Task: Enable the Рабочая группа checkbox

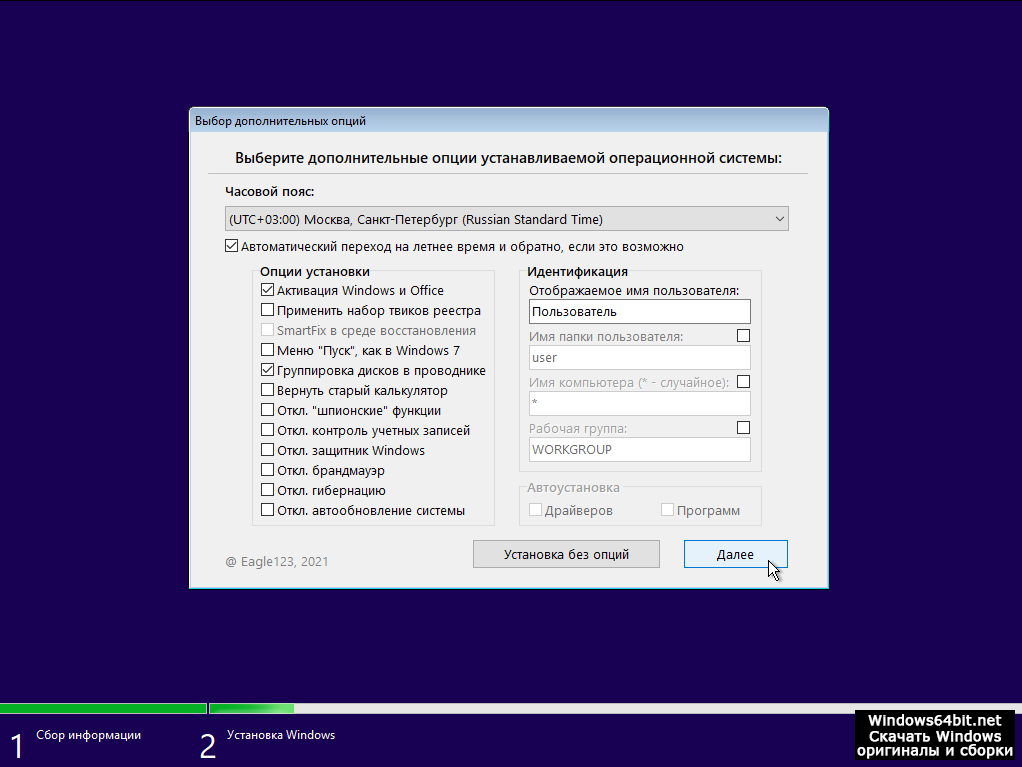Action: [x=743, y=428]
